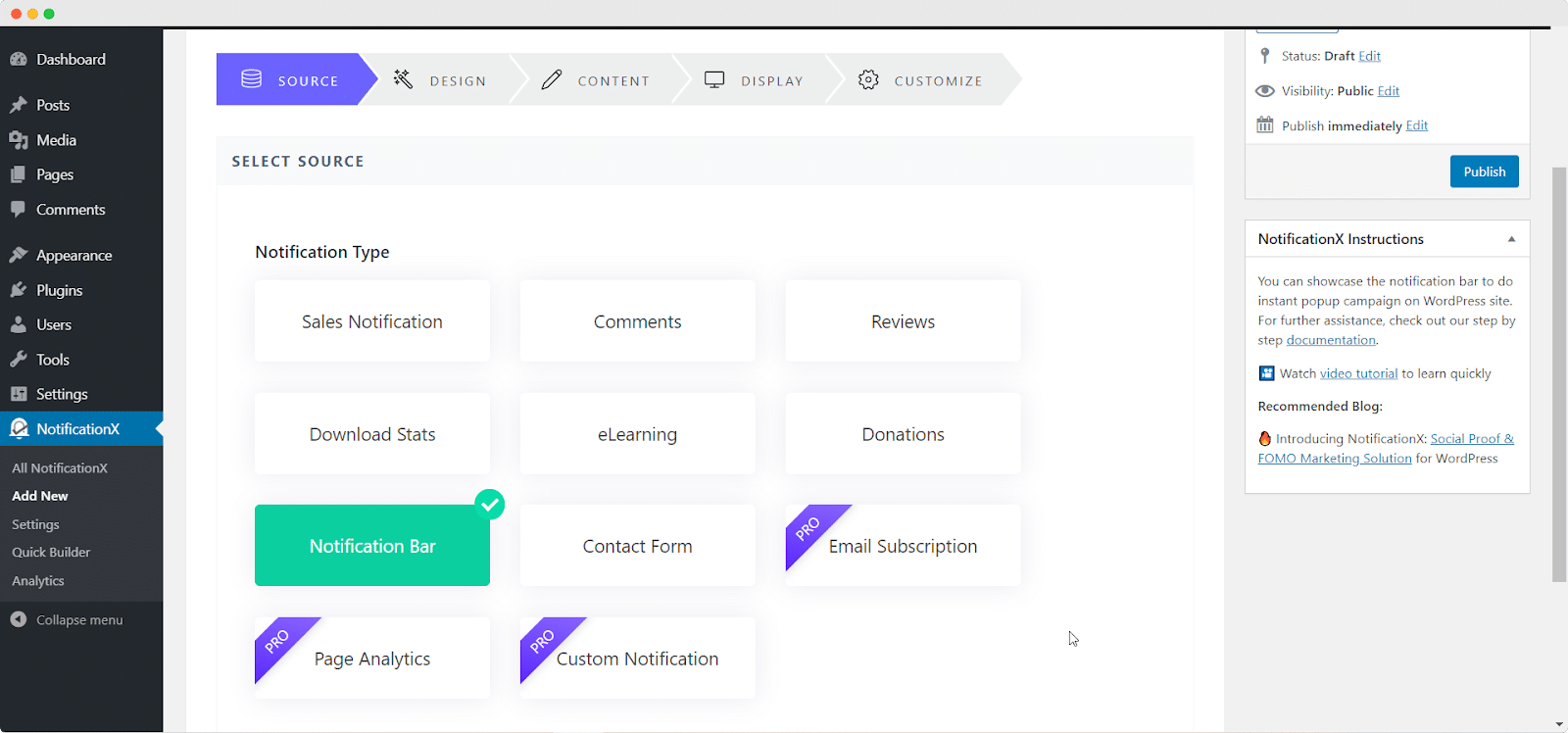Pick the Donations notification type

[904, 434]
